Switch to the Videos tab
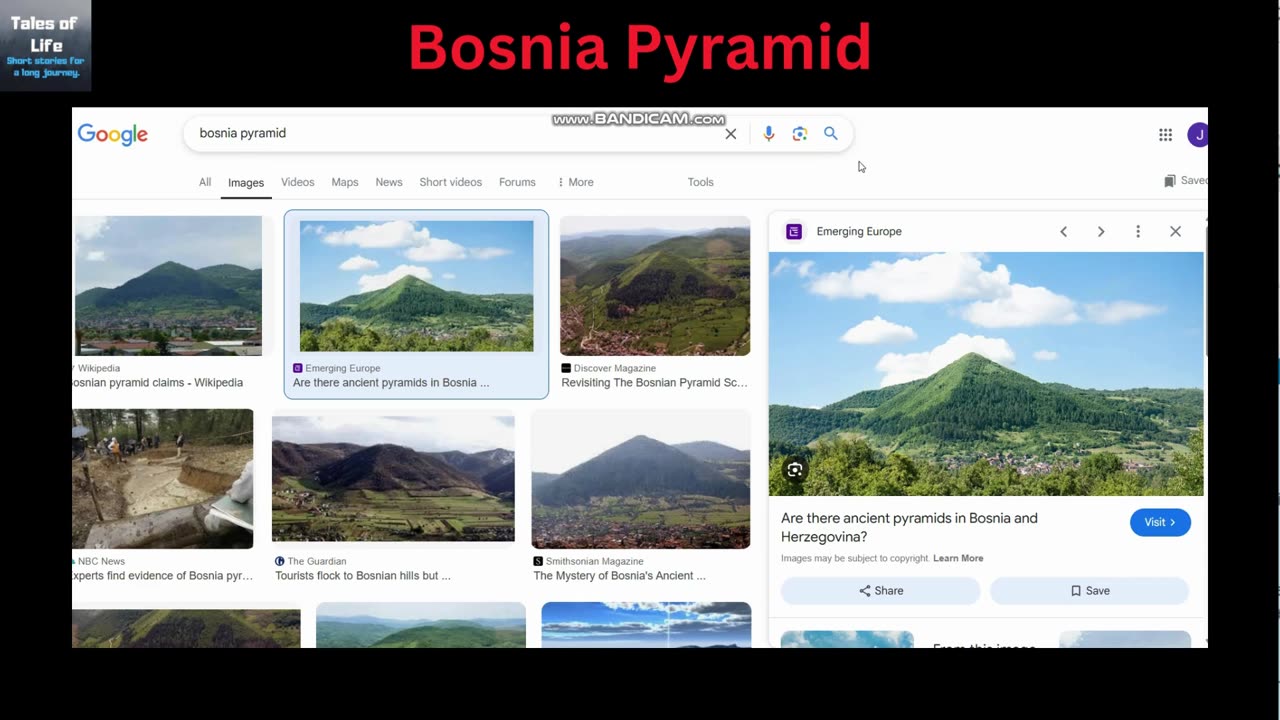The width and height of the screenshot is (1280, 720). [297, 182]
